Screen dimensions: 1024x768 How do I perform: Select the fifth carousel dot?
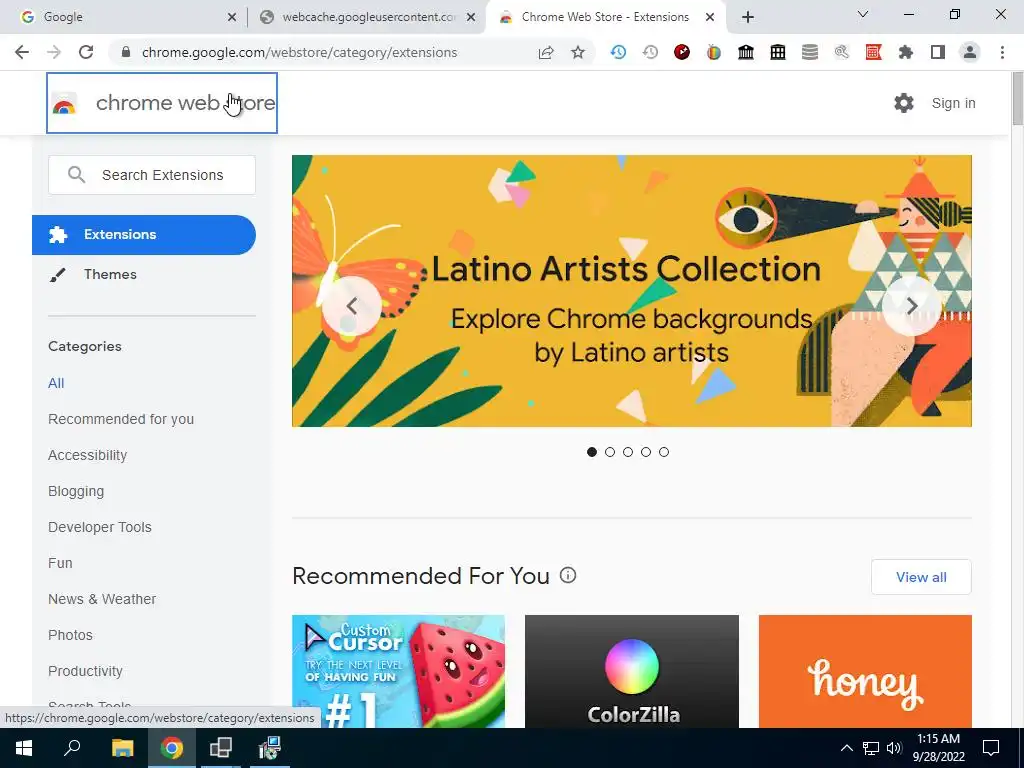(664, 452)
